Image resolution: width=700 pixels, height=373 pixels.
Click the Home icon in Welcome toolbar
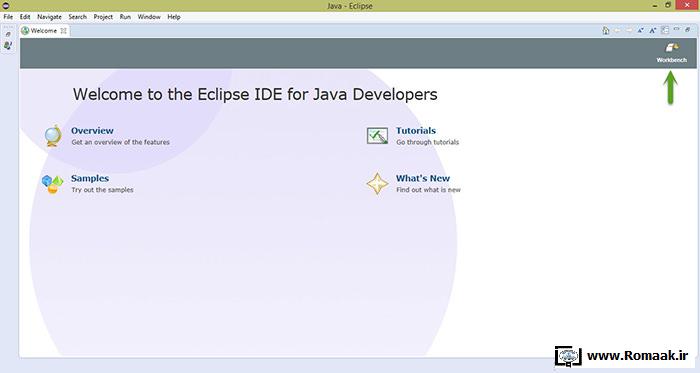tap(606, 30)
